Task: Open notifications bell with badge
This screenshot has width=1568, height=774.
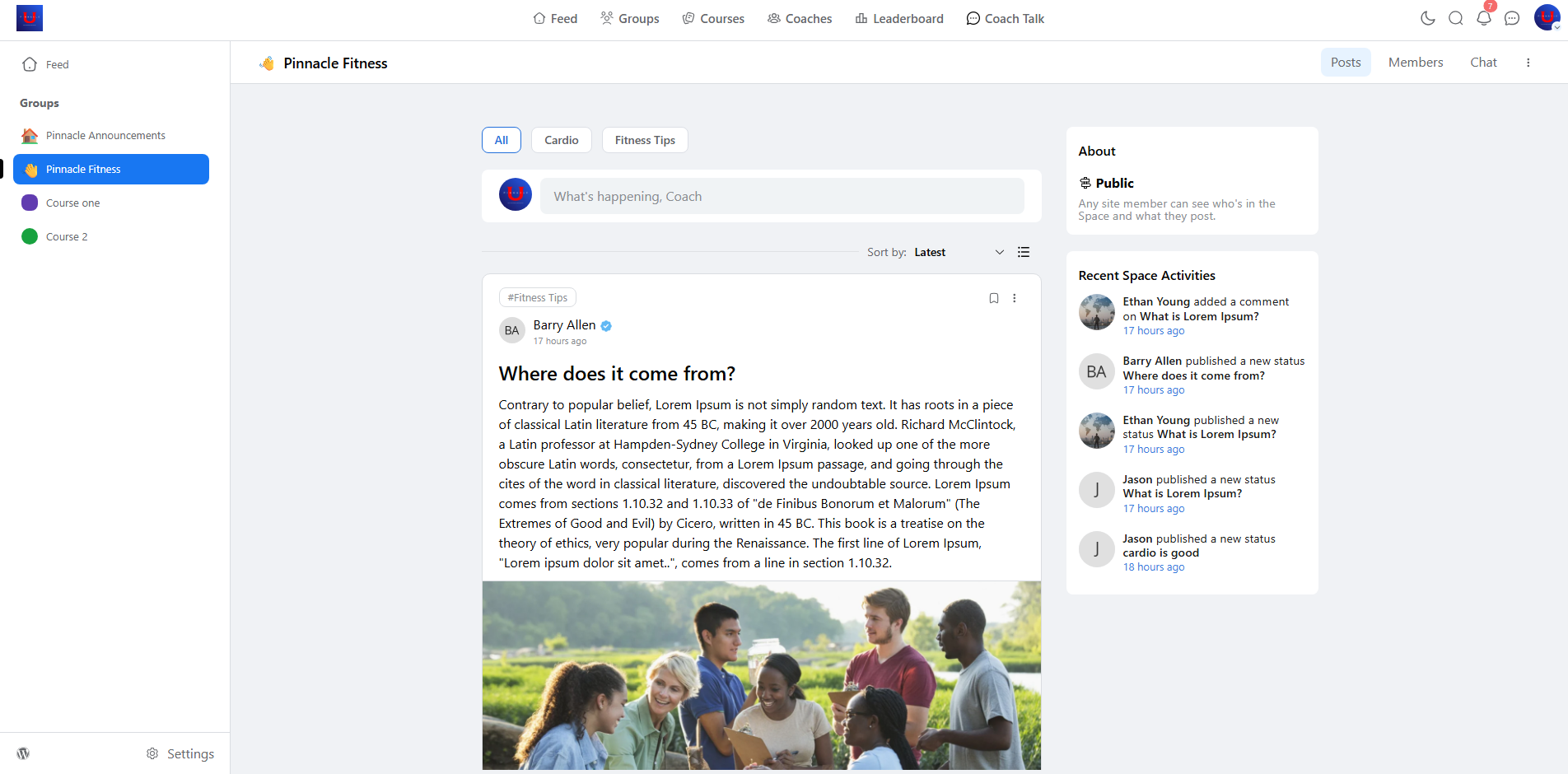Action: click(1484, 18)
